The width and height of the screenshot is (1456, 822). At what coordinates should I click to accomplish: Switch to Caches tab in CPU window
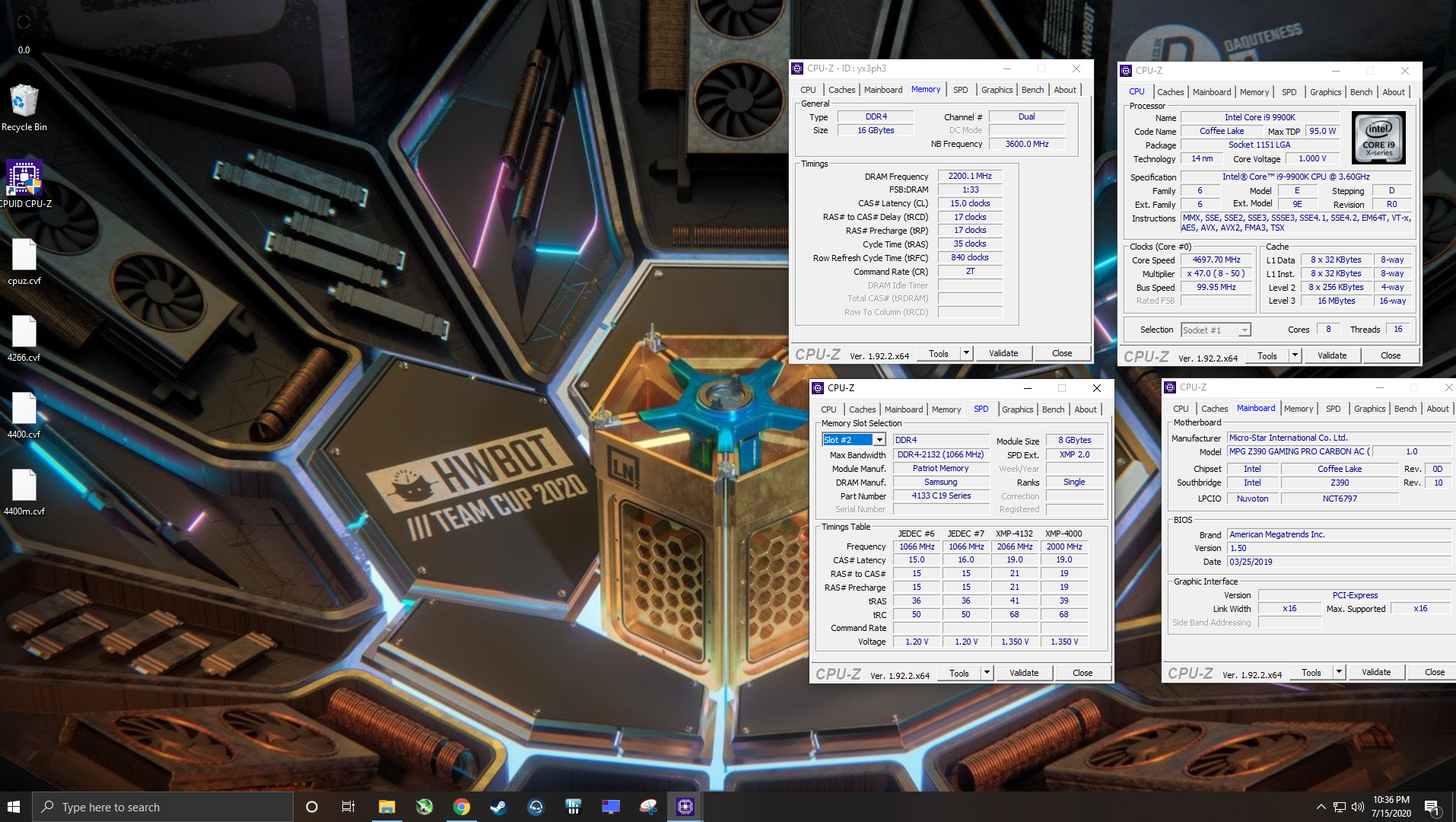[x=1170, y=92]
